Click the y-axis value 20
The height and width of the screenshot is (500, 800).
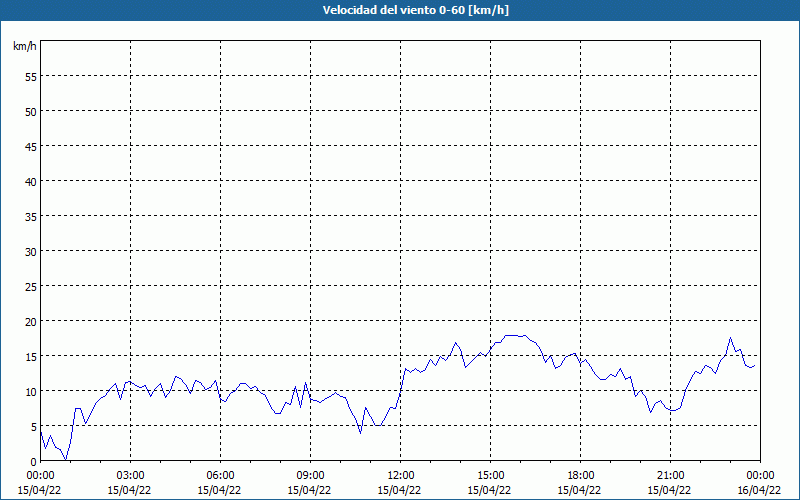click(x=31, y=321)
